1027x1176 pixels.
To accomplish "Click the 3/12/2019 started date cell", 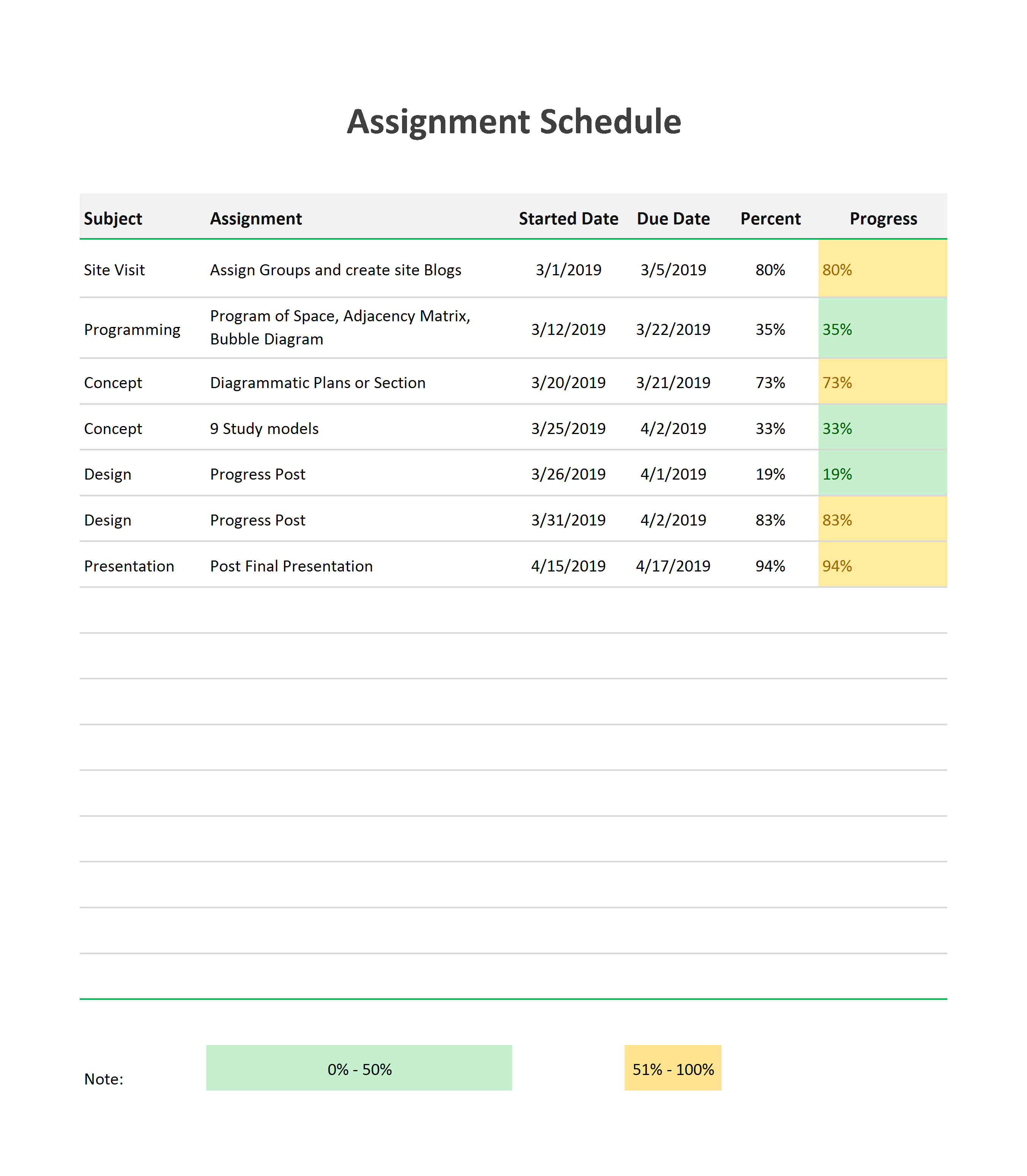I will 568,330.
